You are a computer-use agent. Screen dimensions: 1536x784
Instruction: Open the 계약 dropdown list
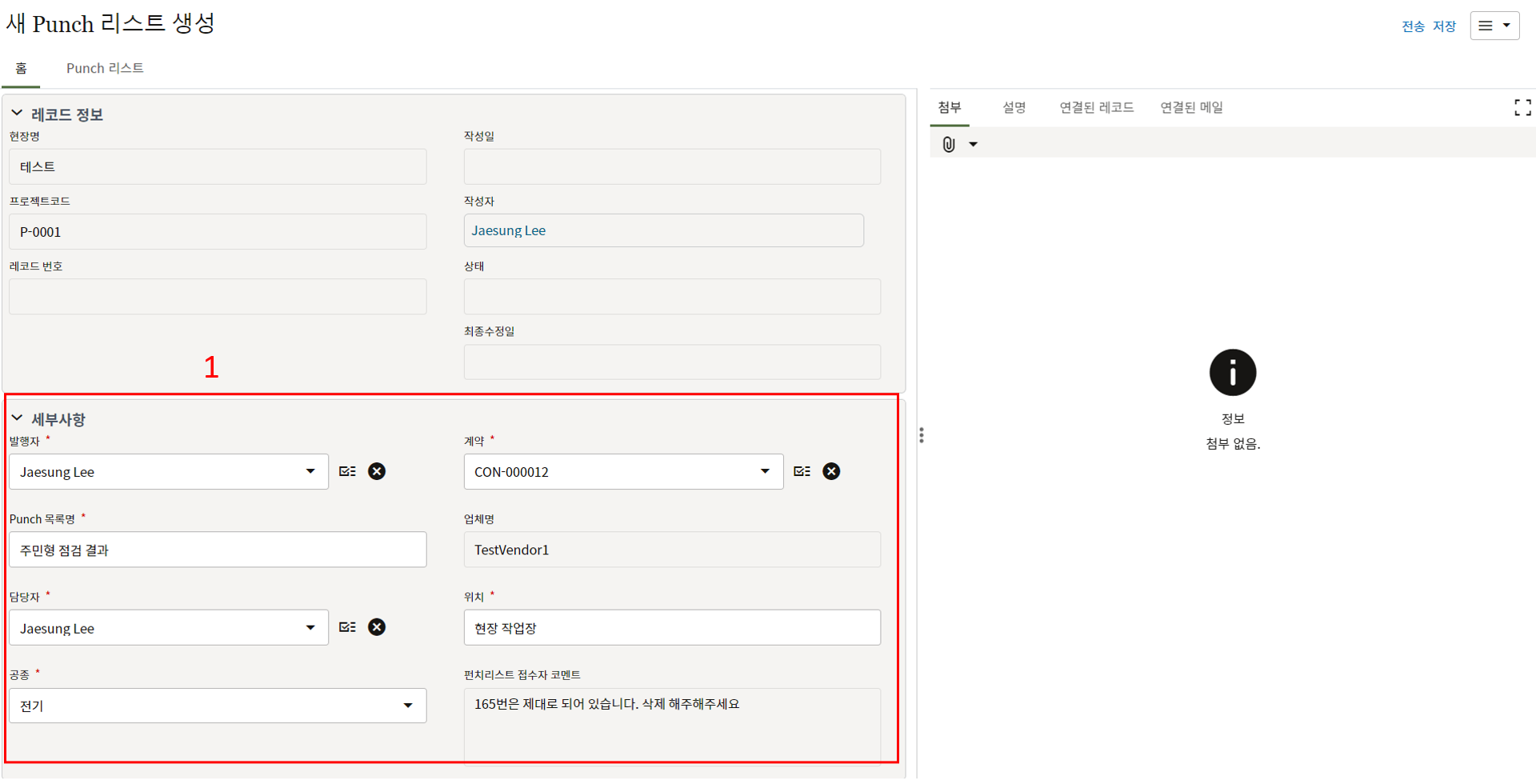point(765,471)
